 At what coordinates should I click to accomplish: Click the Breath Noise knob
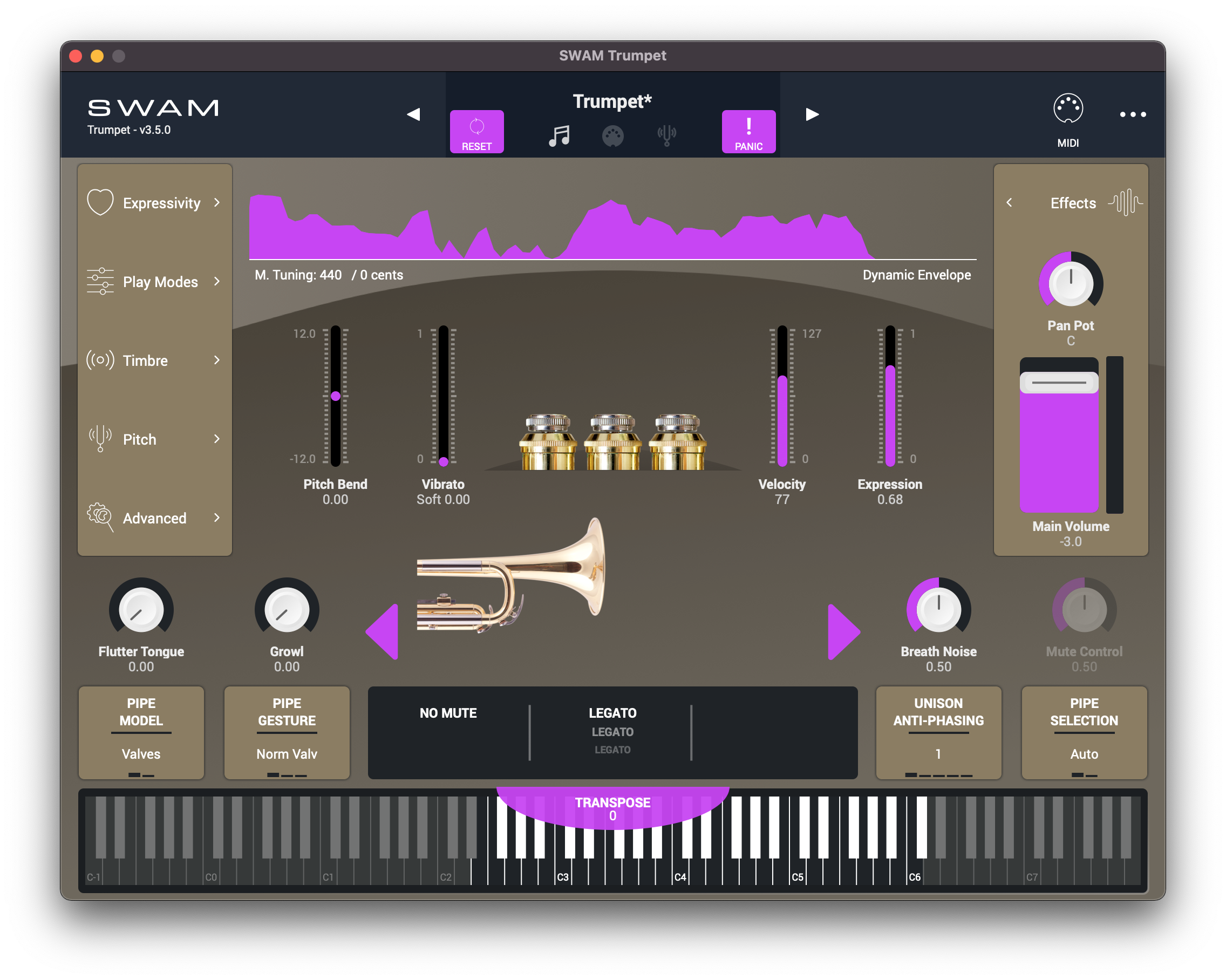tap(938, 609)
